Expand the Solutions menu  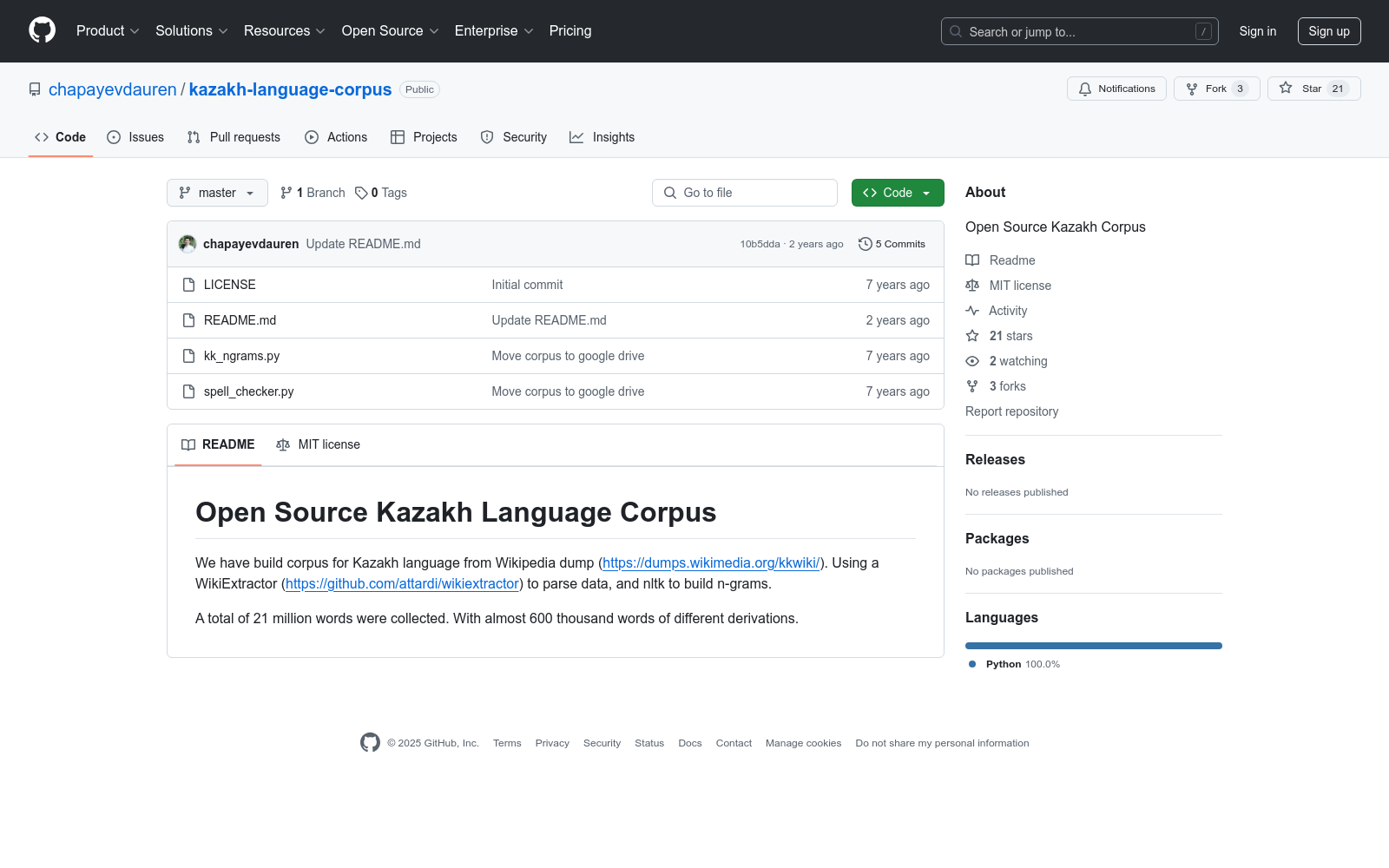[x=192, y=30]
